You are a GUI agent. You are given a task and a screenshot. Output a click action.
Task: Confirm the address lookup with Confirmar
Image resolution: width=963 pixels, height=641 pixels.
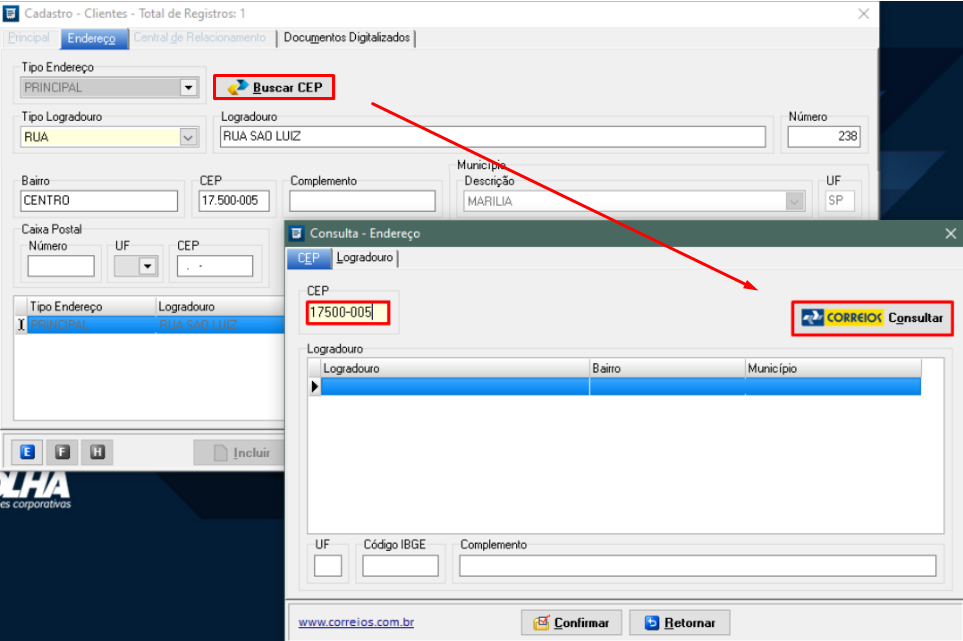(x=571, y=622)
